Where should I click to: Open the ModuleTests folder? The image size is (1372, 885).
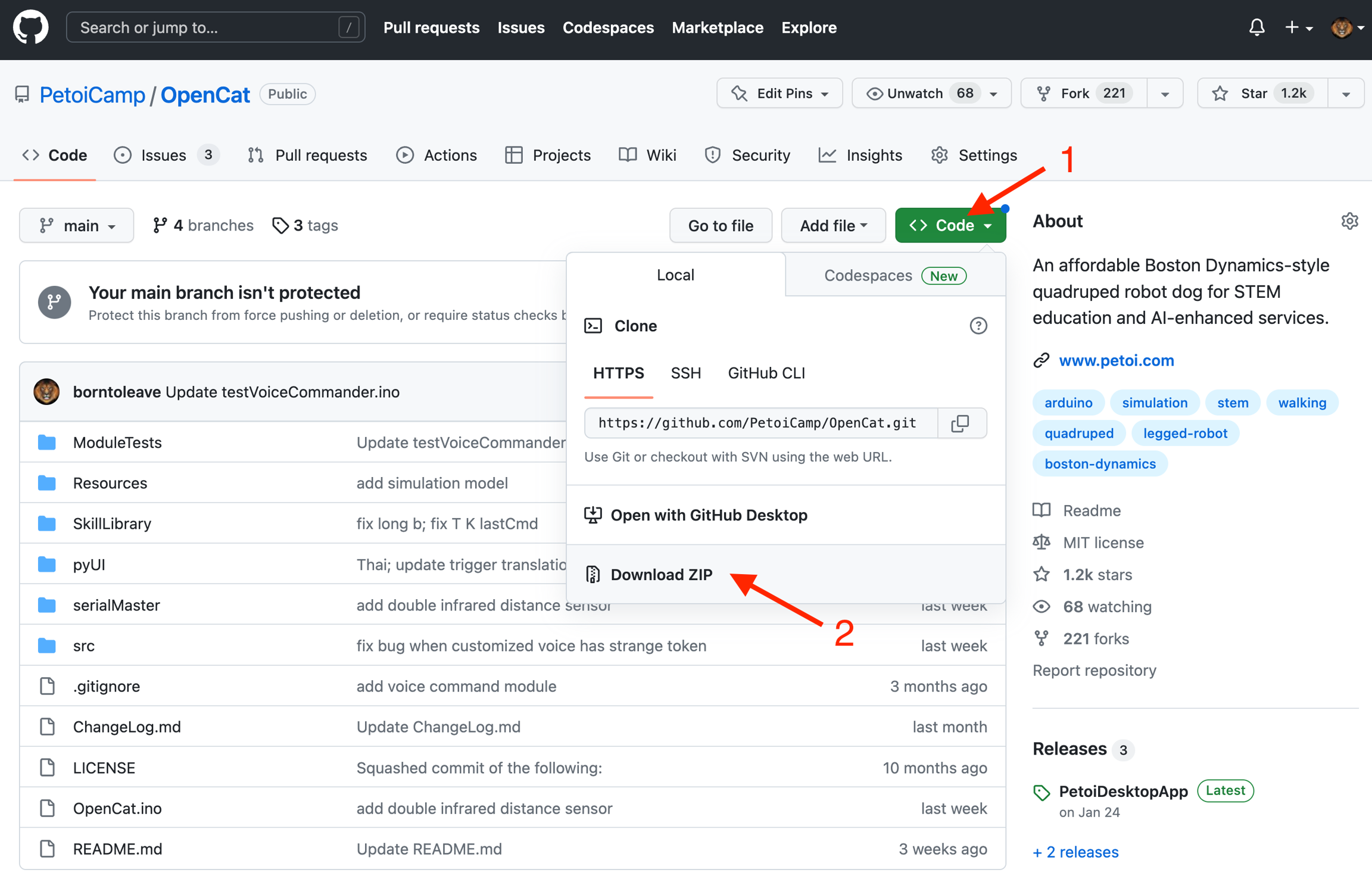coord(117,443)
